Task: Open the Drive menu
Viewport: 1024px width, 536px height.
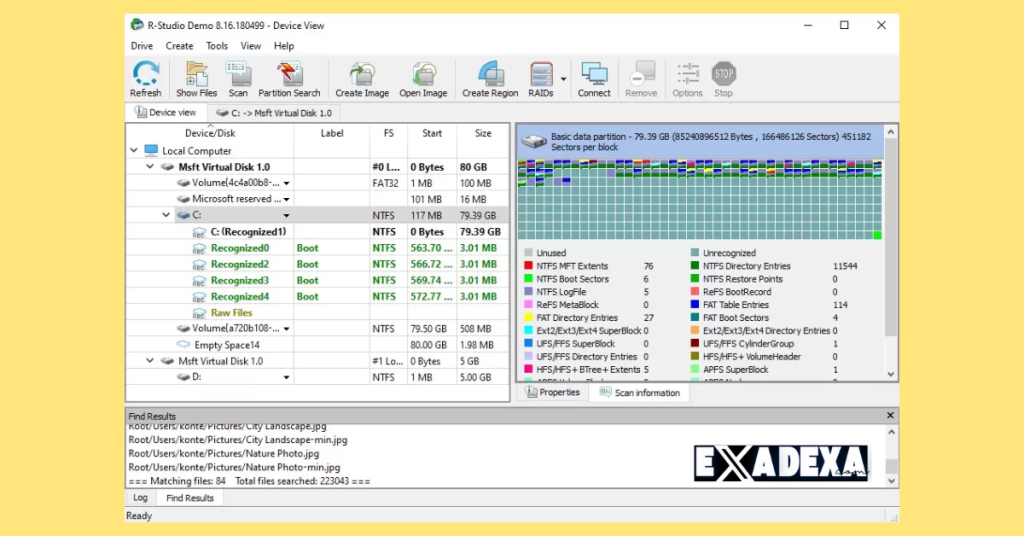Action: pos(142,46)
